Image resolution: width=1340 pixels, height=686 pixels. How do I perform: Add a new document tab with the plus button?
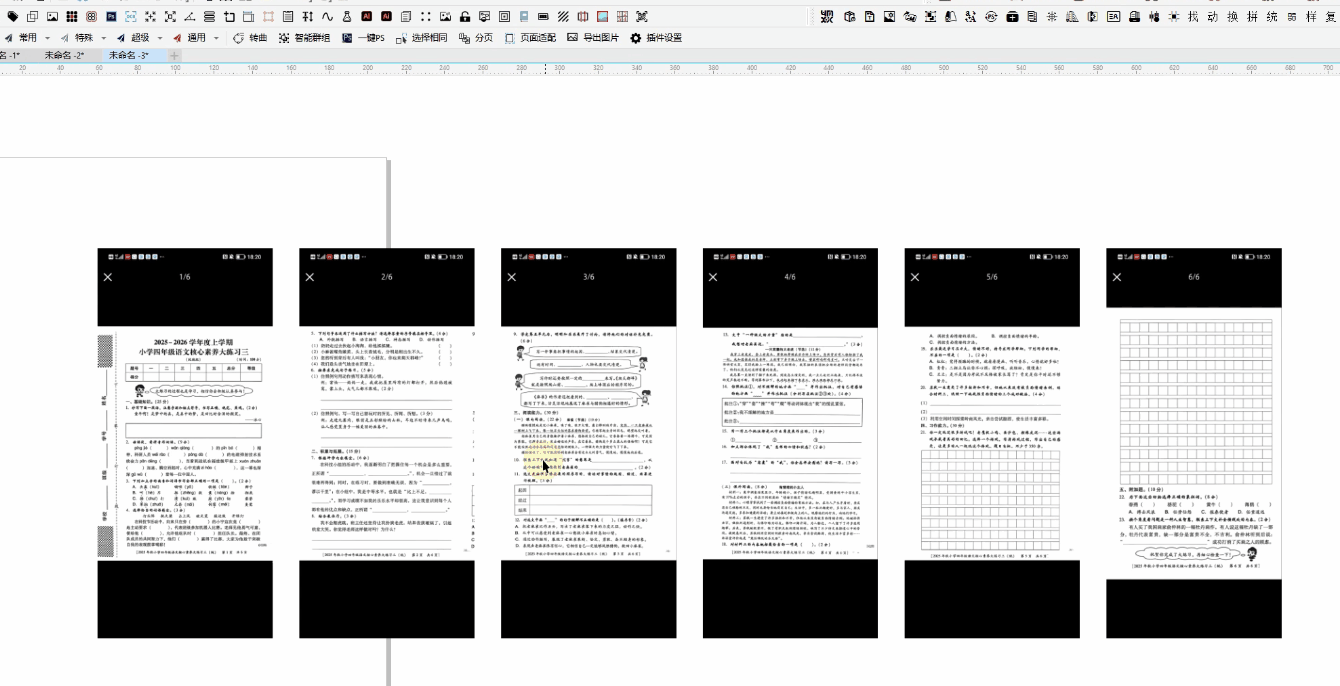(x=174, y=56)
